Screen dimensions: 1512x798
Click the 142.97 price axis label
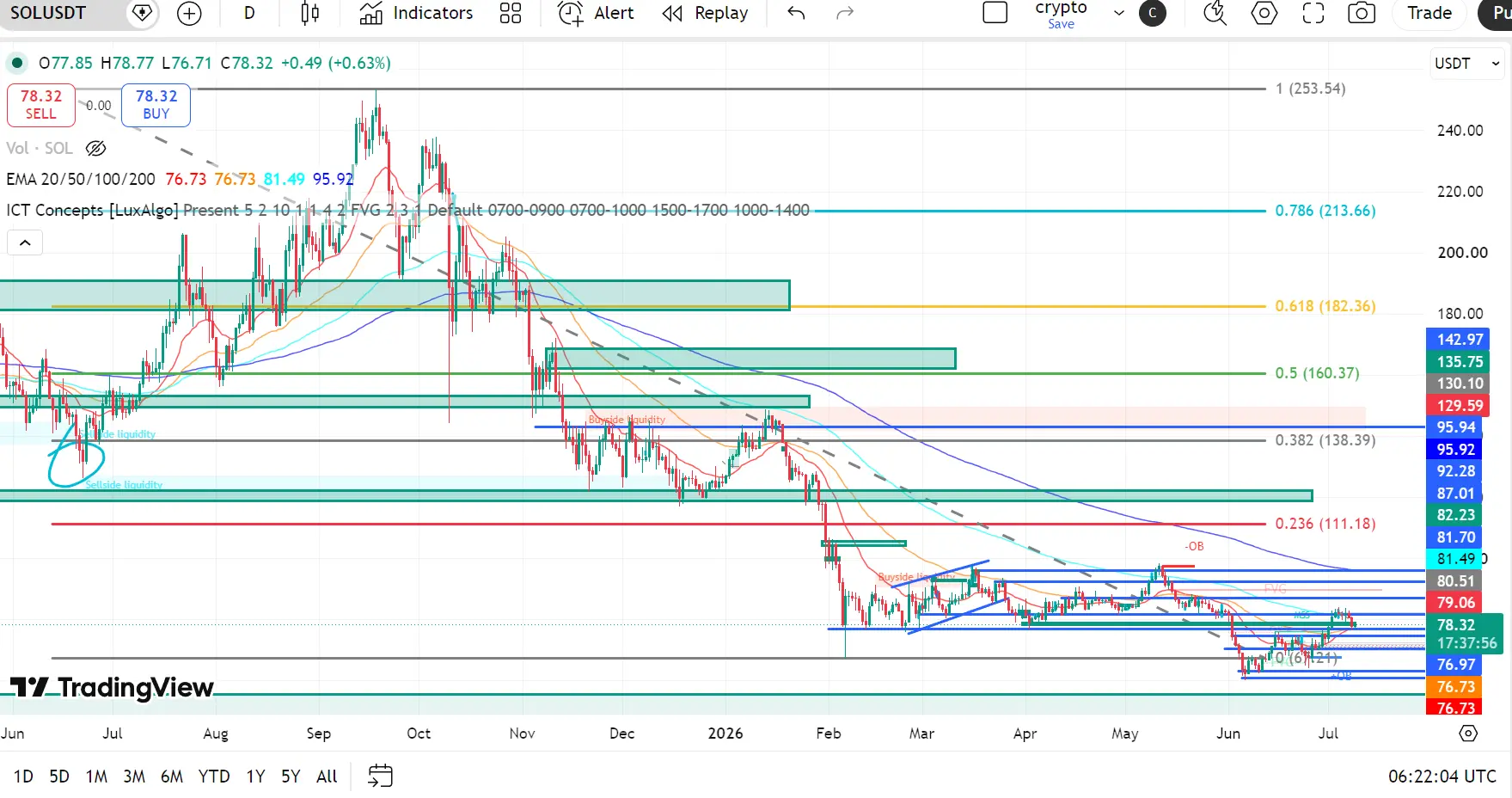(1458, 340)
